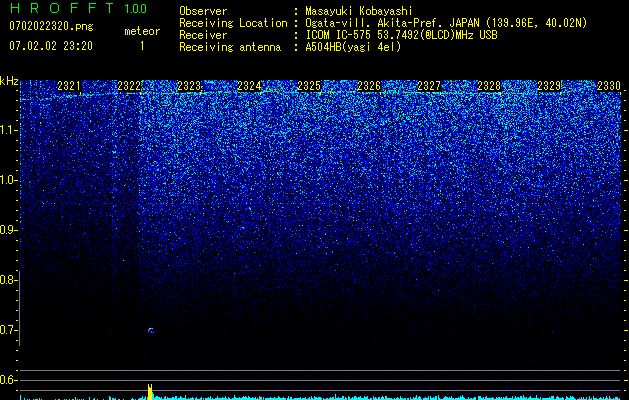Click the meteor echo spot near 0.7 kHz

[x=151, y=331]
